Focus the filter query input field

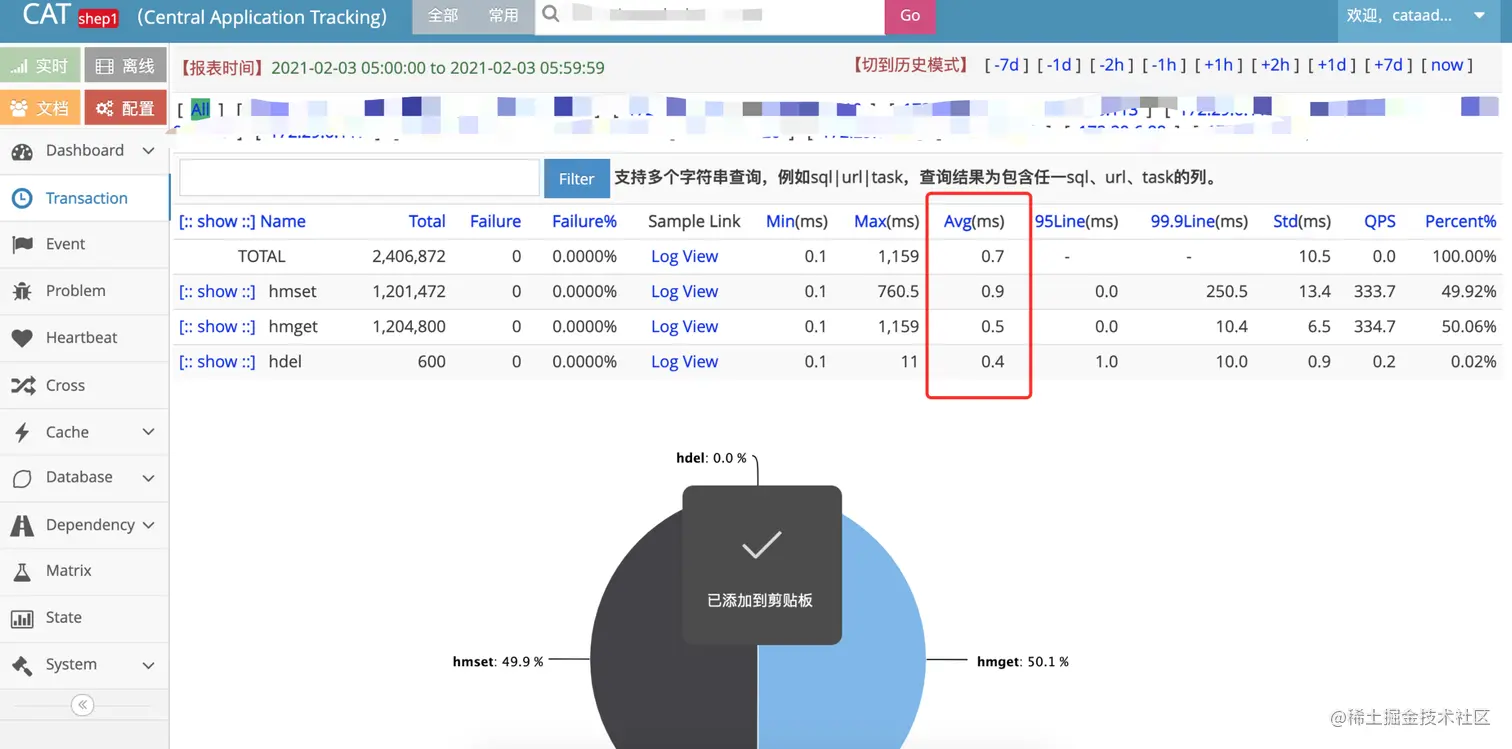click(x=359, y=178)
